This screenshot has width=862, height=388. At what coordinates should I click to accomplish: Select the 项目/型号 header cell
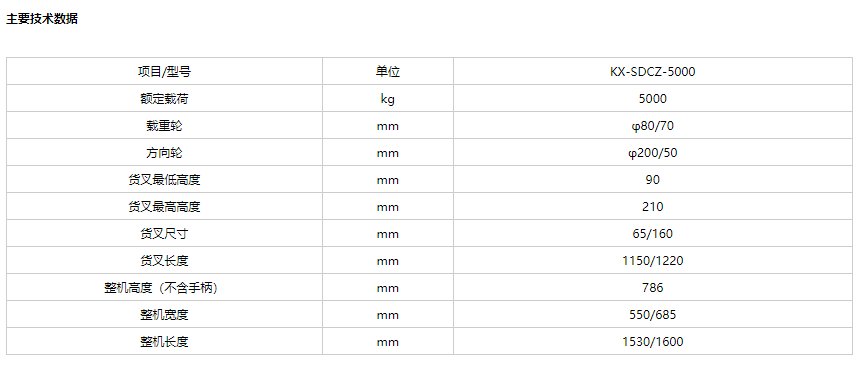point(164,71)
